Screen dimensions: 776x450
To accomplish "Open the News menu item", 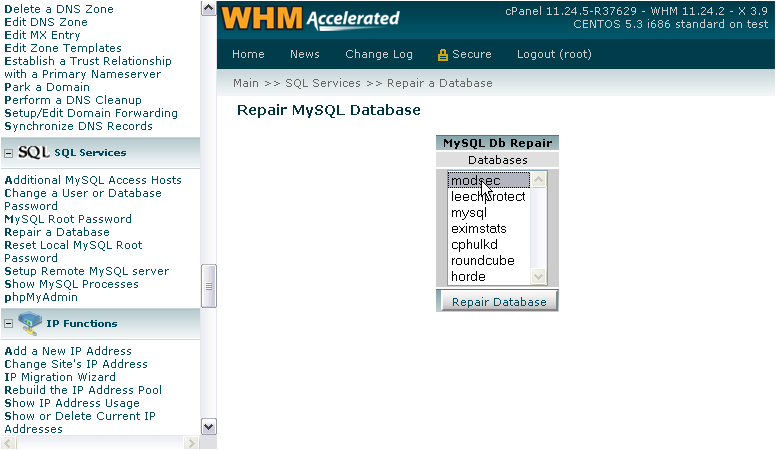I will point(305,54).
